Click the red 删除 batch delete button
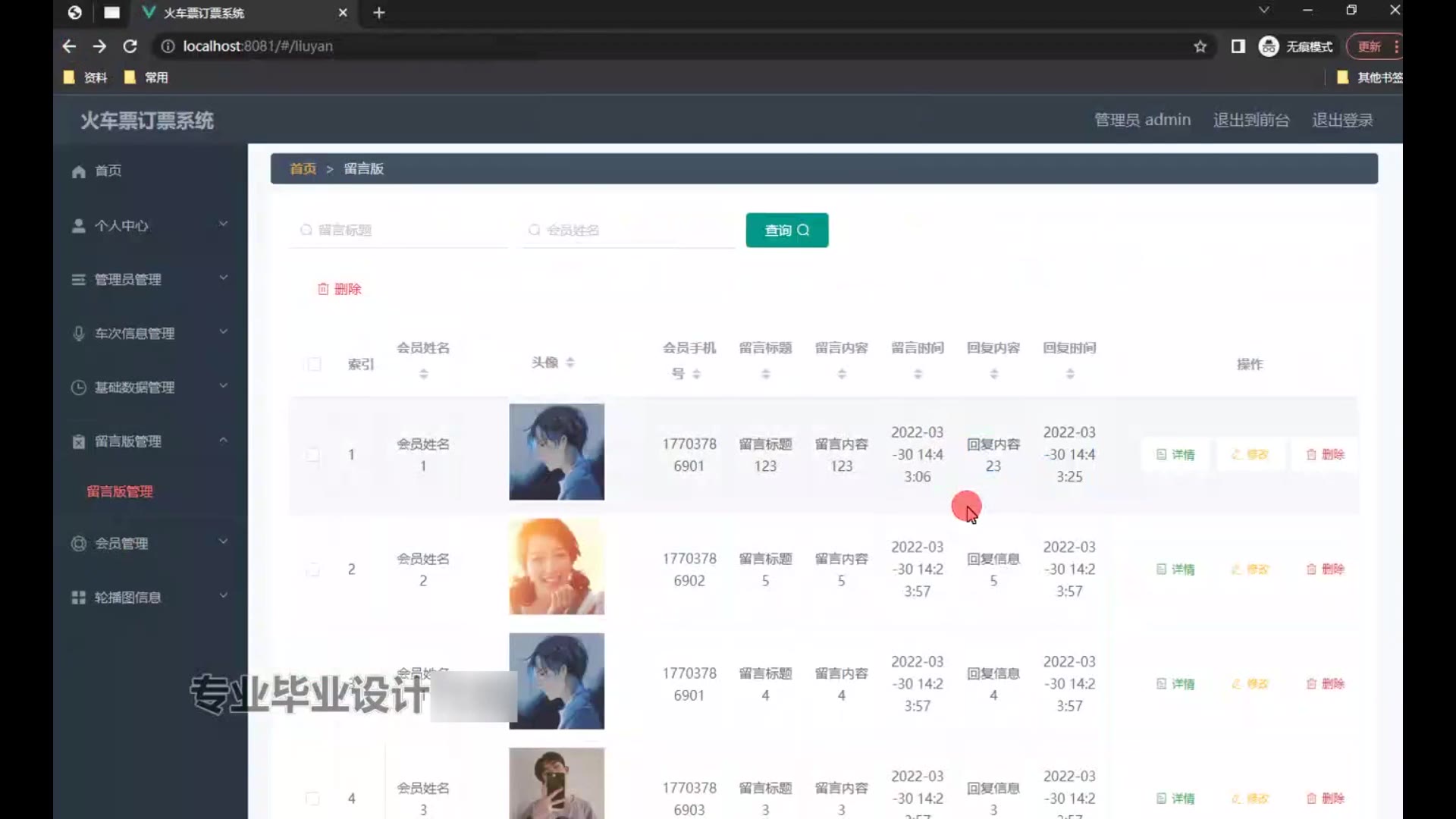Viewport: 1456px width, 819px height. click(340, 289)
